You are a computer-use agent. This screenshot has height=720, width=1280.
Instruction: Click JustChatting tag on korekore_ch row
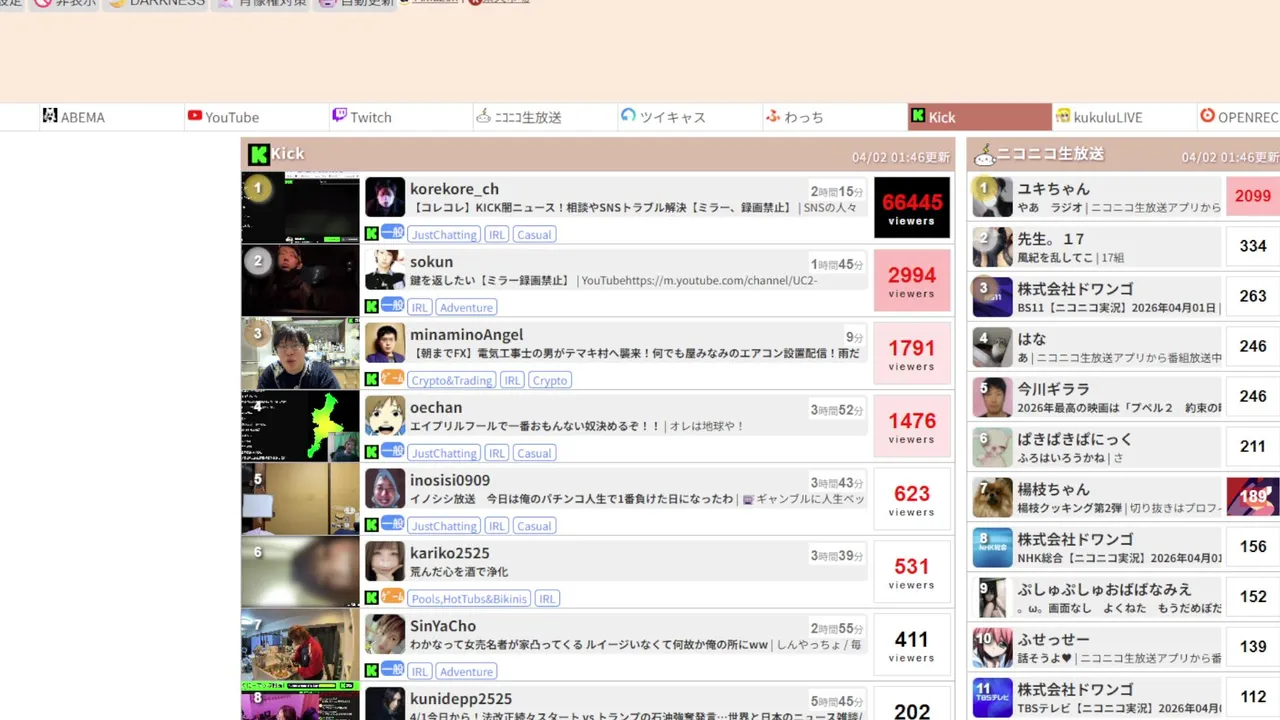click(444, 234)
